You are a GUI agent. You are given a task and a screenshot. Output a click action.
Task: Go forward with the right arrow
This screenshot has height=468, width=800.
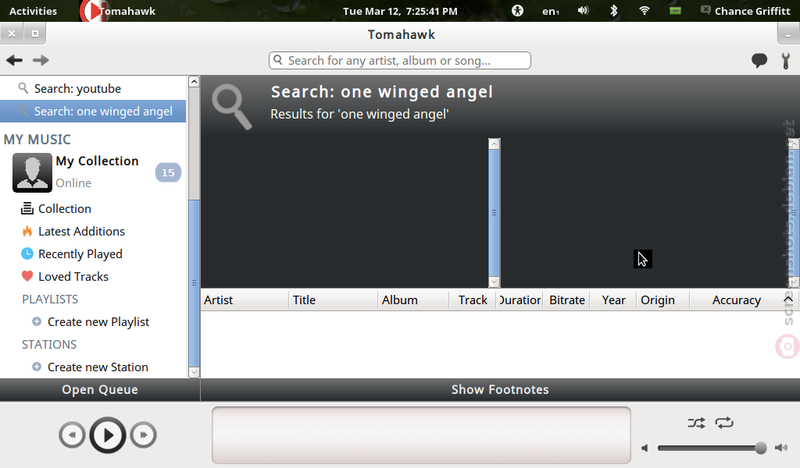click(41, 60)
